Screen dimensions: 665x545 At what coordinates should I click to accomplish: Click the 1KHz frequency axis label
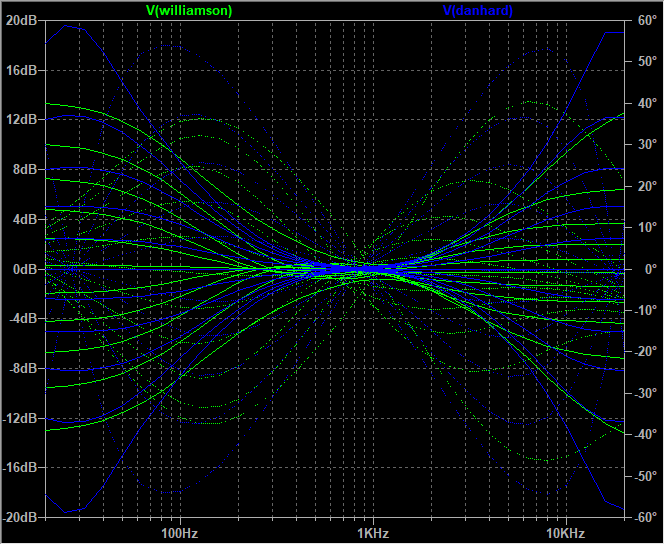tap(373, 533)
